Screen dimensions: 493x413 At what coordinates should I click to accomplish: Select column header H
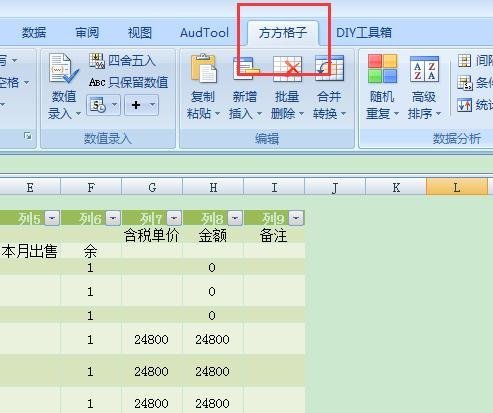(x=213, y=187)
